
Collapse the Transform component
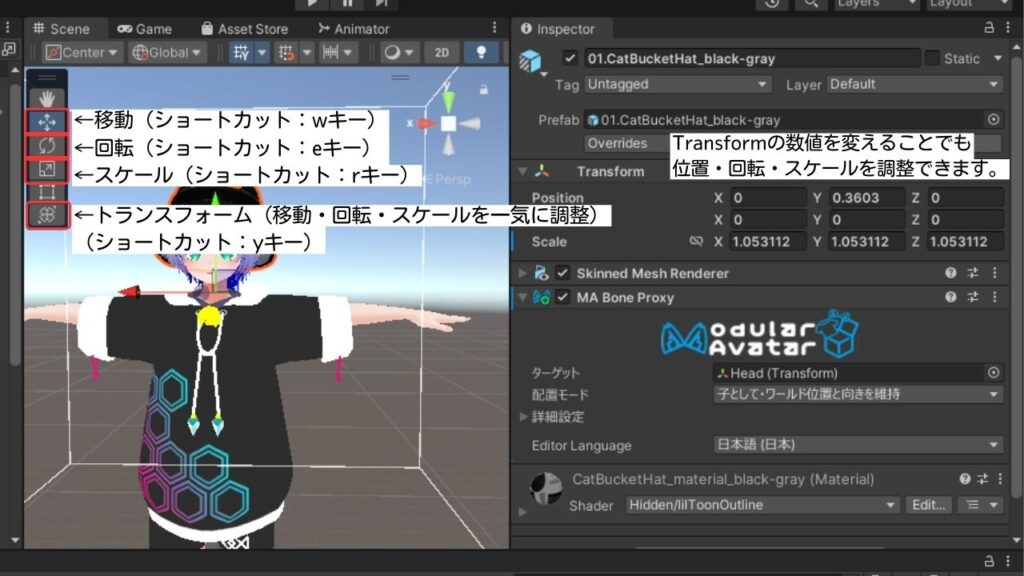(522, 171)
